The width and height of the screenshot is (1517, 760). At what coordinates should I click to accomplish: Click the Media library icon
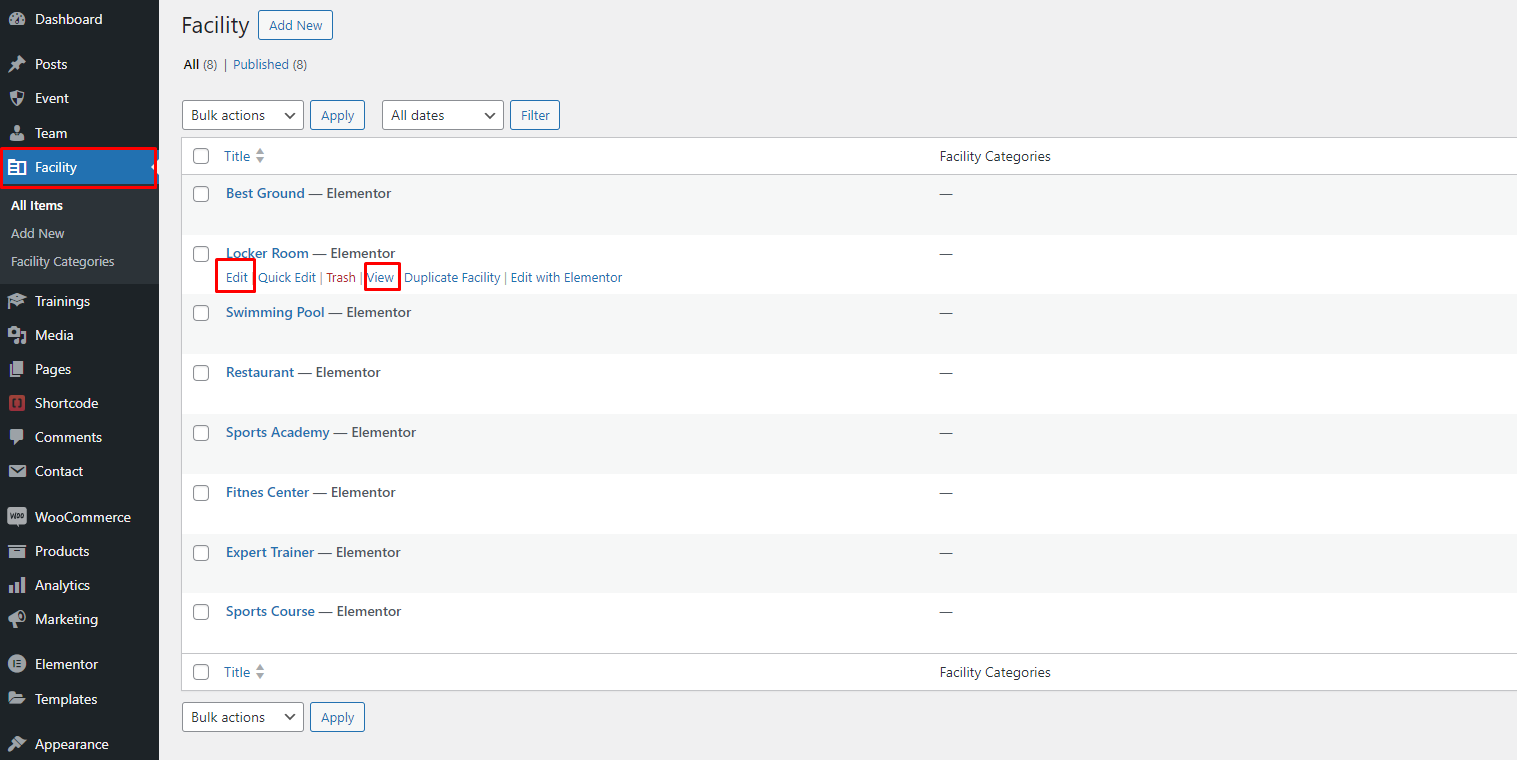[17, 335]
